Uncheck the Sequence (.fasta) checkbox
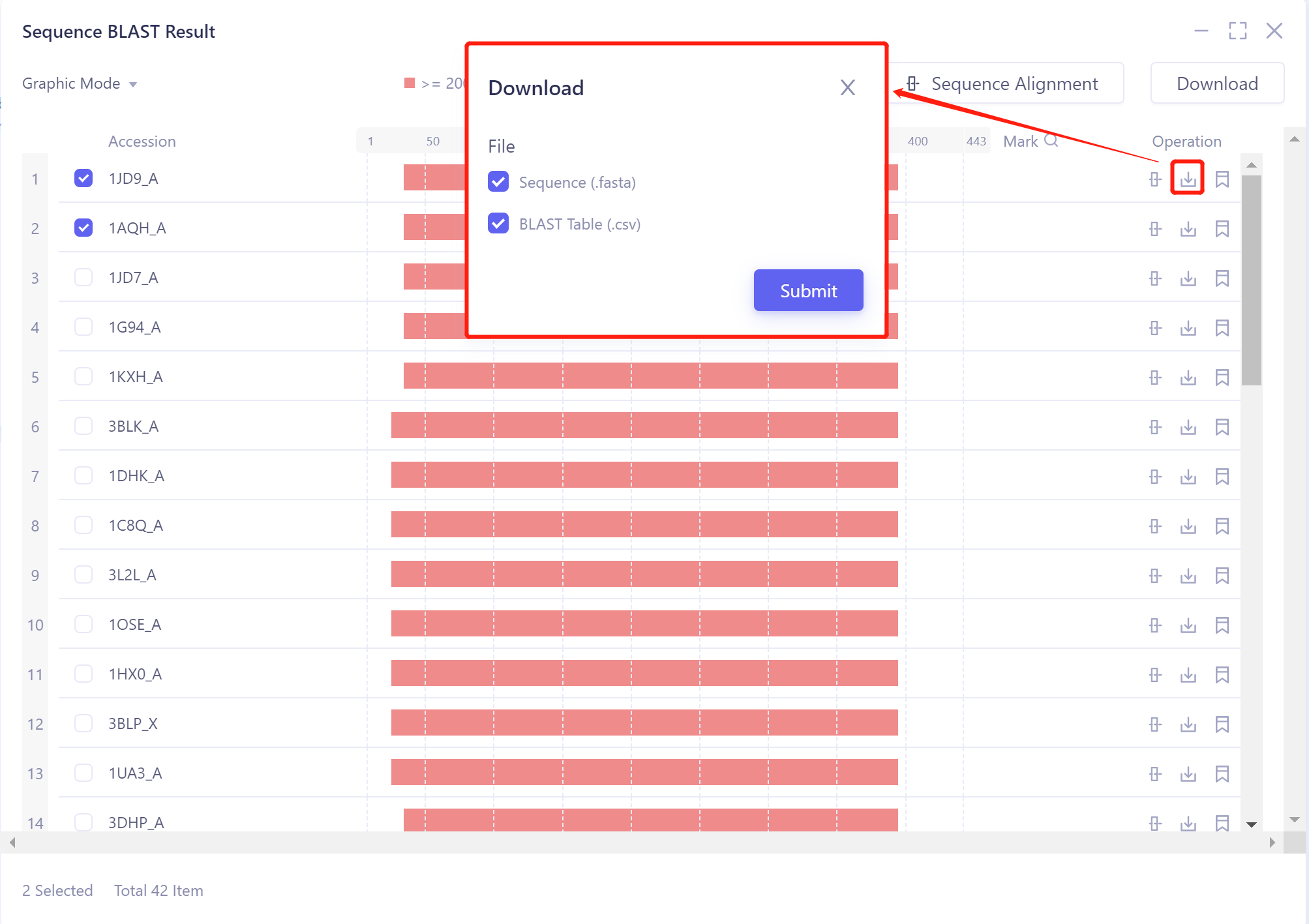 [498, 182]
